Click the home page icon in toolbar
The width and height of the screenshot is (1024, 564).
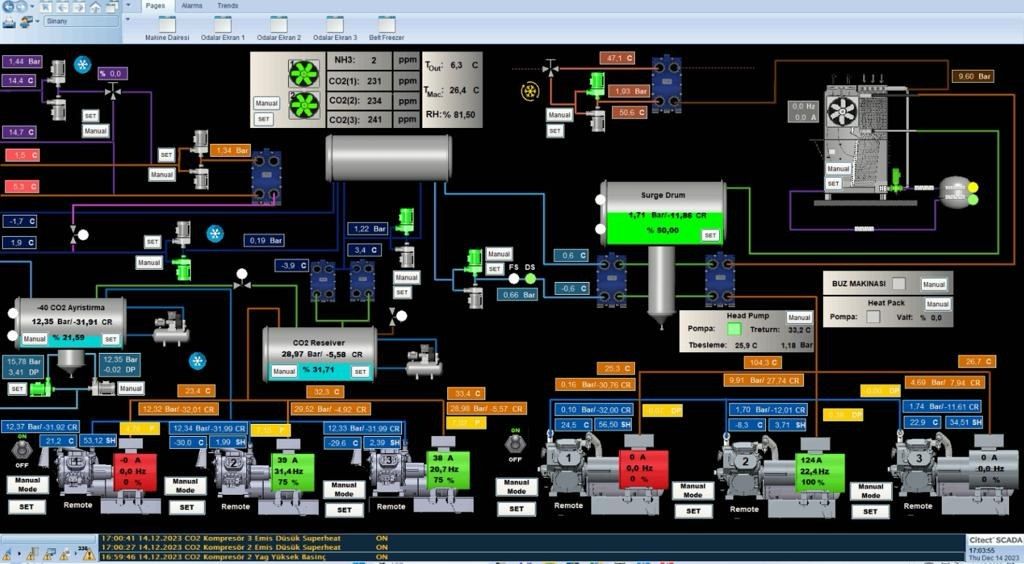[95, 7]
